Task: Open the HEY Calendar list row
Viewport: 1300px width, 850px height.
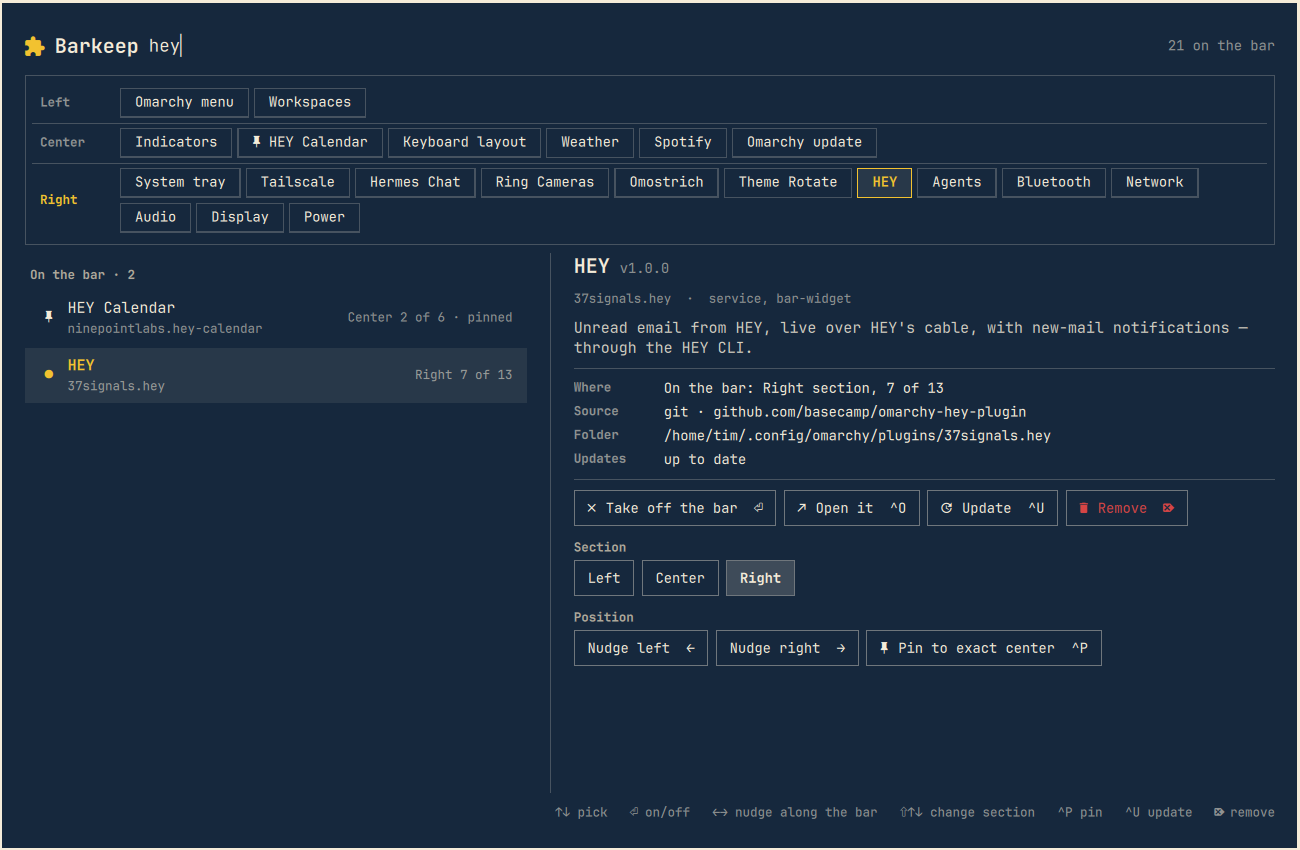Action: point(276,317)
